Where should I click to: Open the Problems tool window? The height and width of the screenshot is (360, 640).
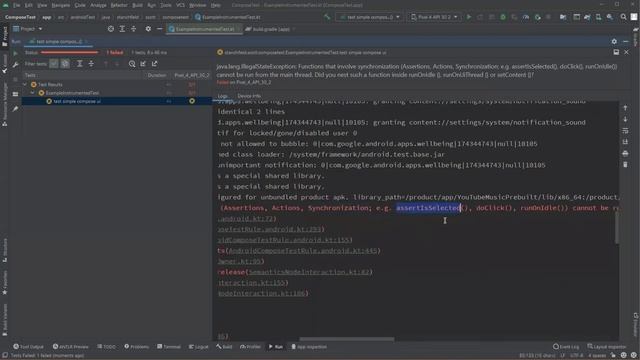tap(136, 347)
